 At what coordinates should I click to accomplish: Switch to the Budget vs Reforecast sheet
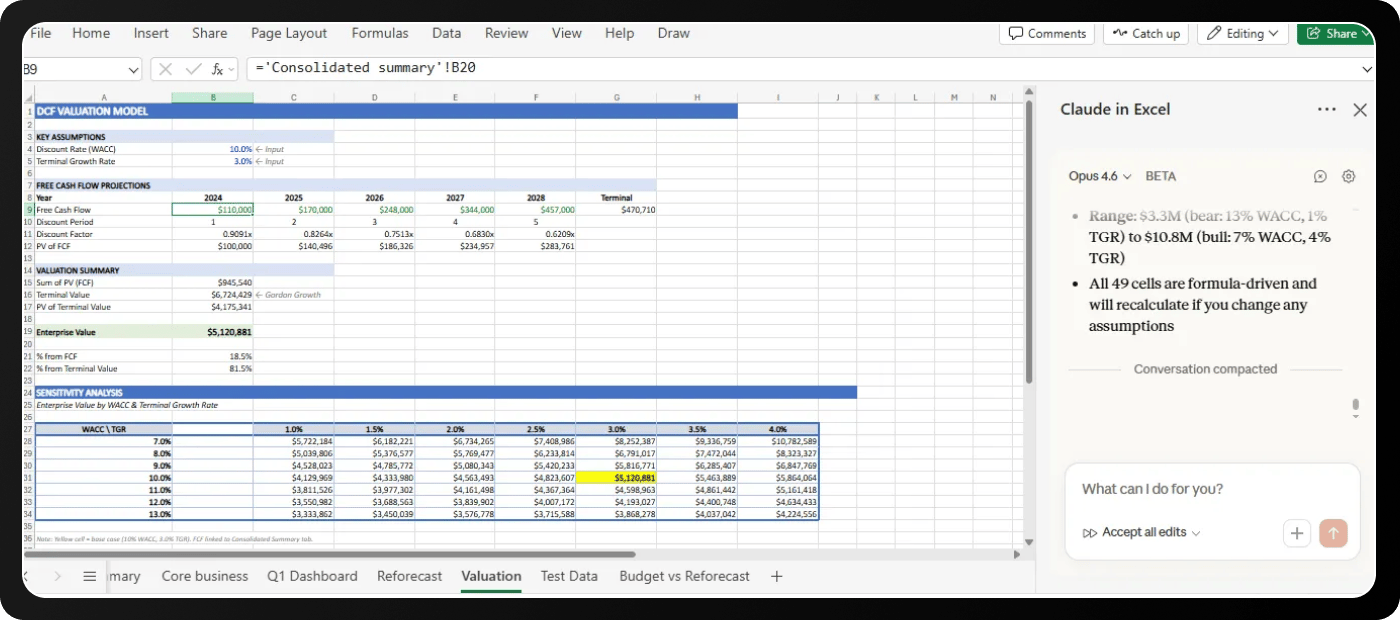coord(684,576)
